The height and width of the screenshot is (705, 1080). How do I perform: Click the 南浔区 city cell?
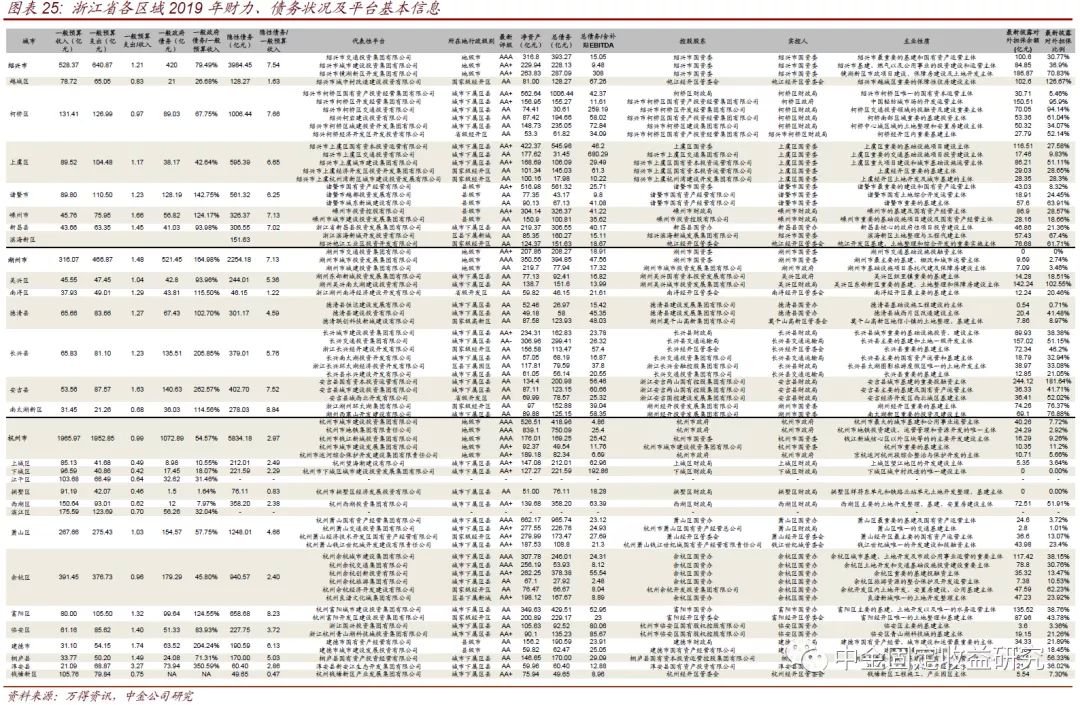tap(18, 293)
